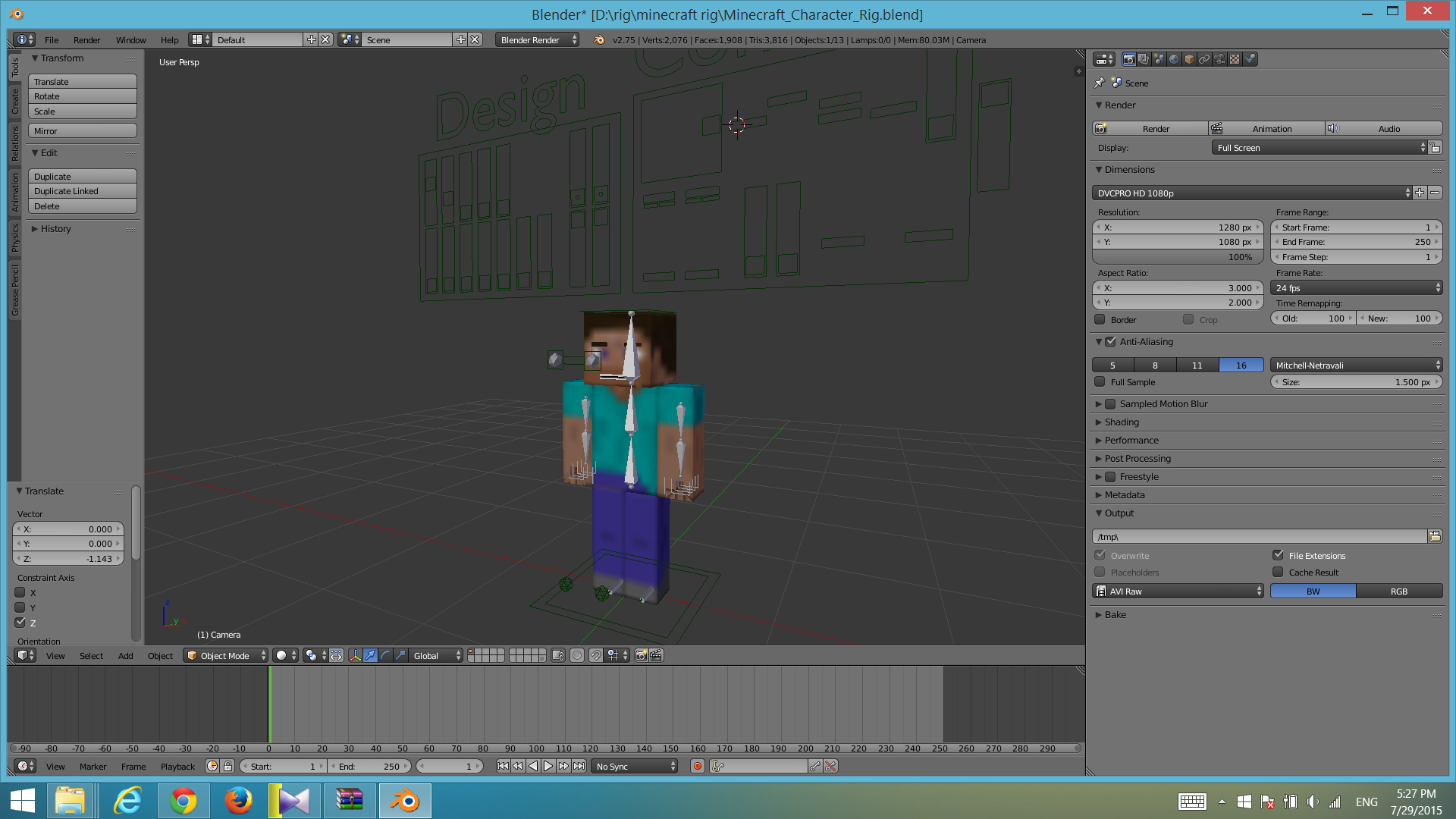1456x819 pixels.
Task: Click the Mirror button
Action: point(83,130)
